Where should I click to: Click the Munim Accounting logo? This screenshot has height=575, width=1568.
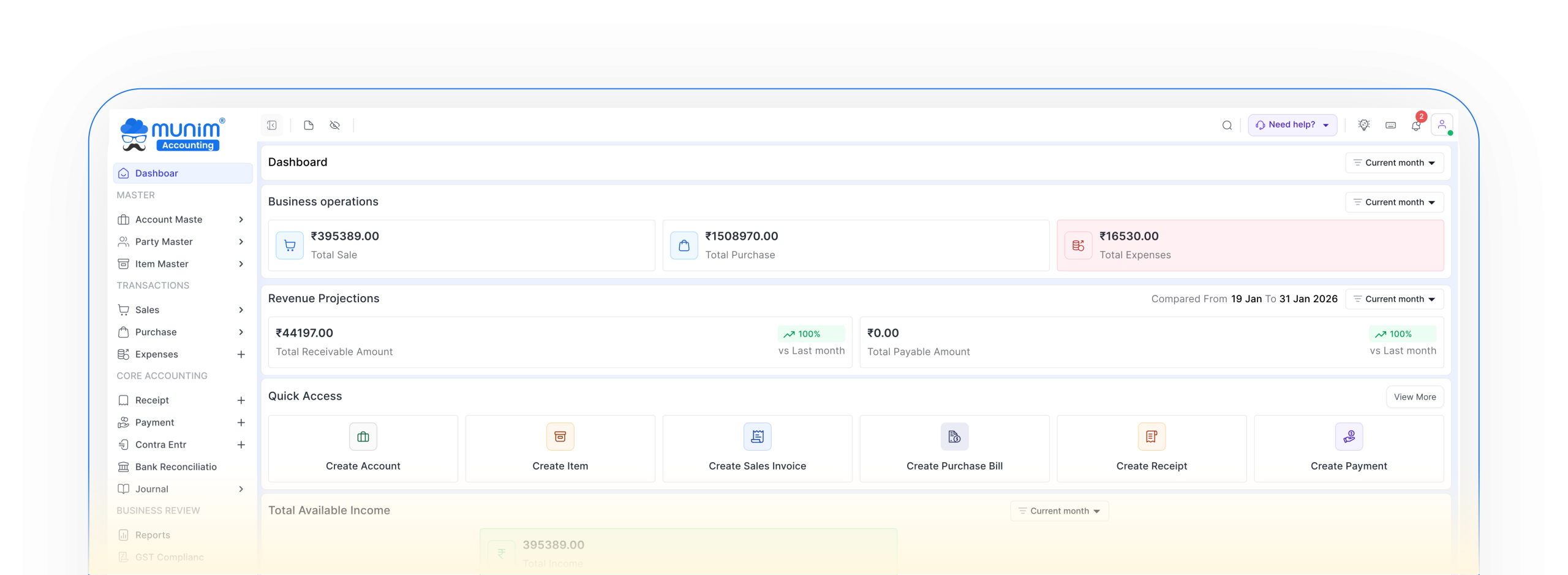pos(173,134)
